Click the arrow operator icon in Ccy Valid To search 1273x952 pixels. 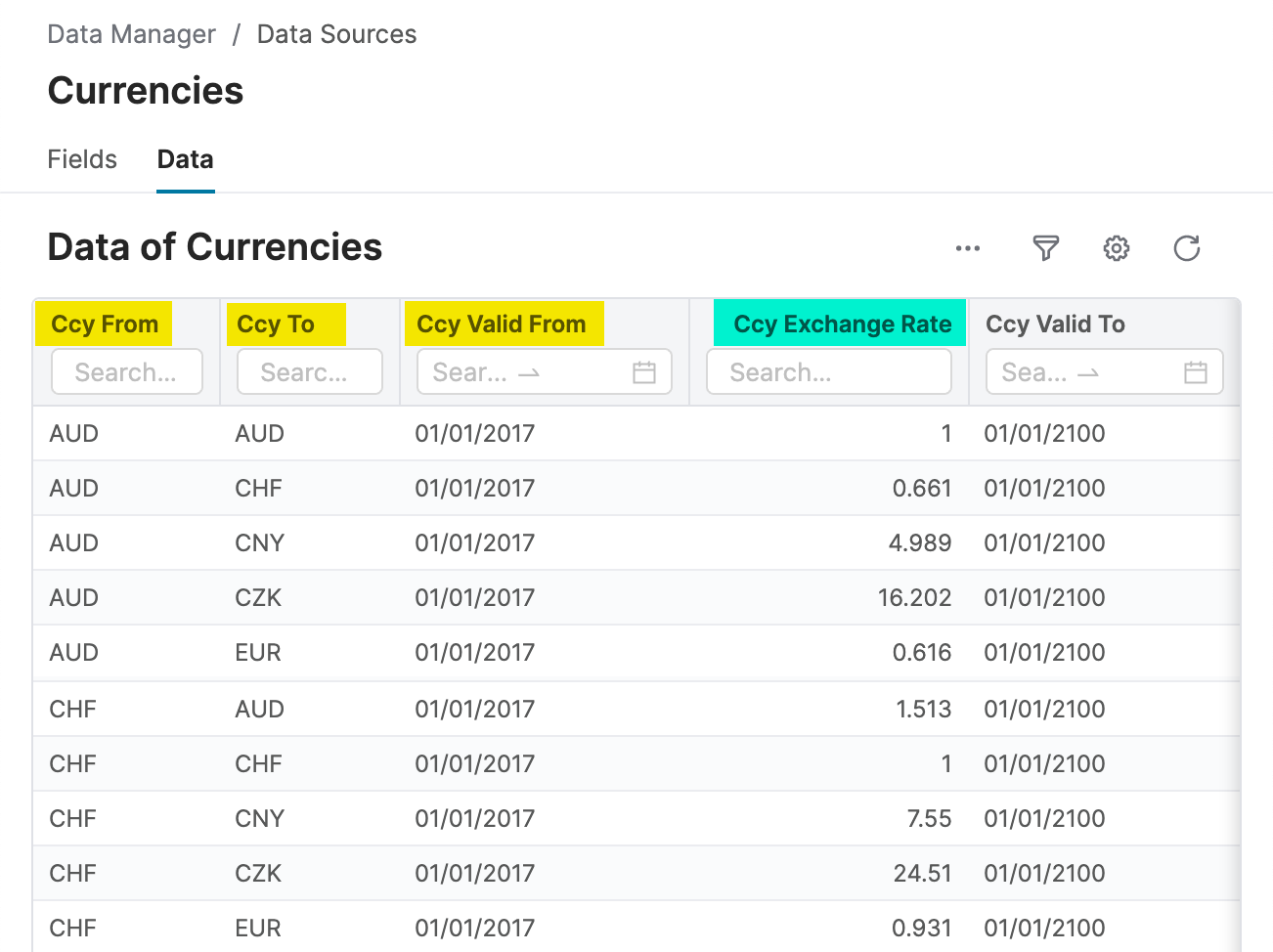1088,373
